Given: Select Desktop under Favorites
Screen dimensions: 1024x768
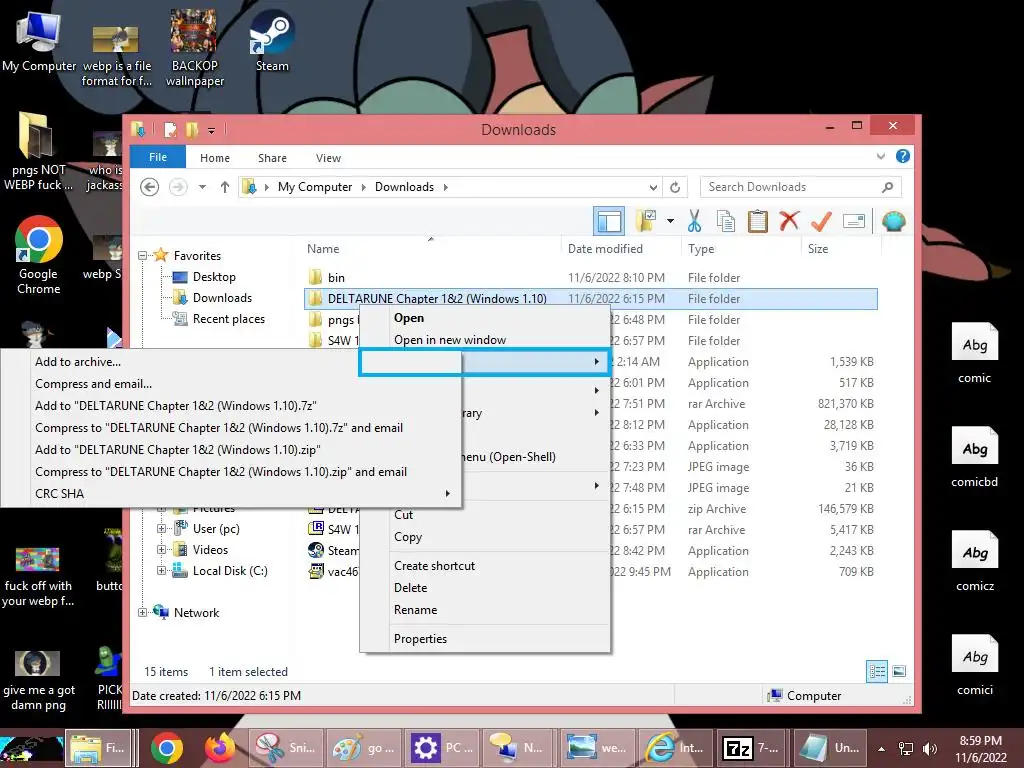Looking at the screenshot, I should coord(214,277).
